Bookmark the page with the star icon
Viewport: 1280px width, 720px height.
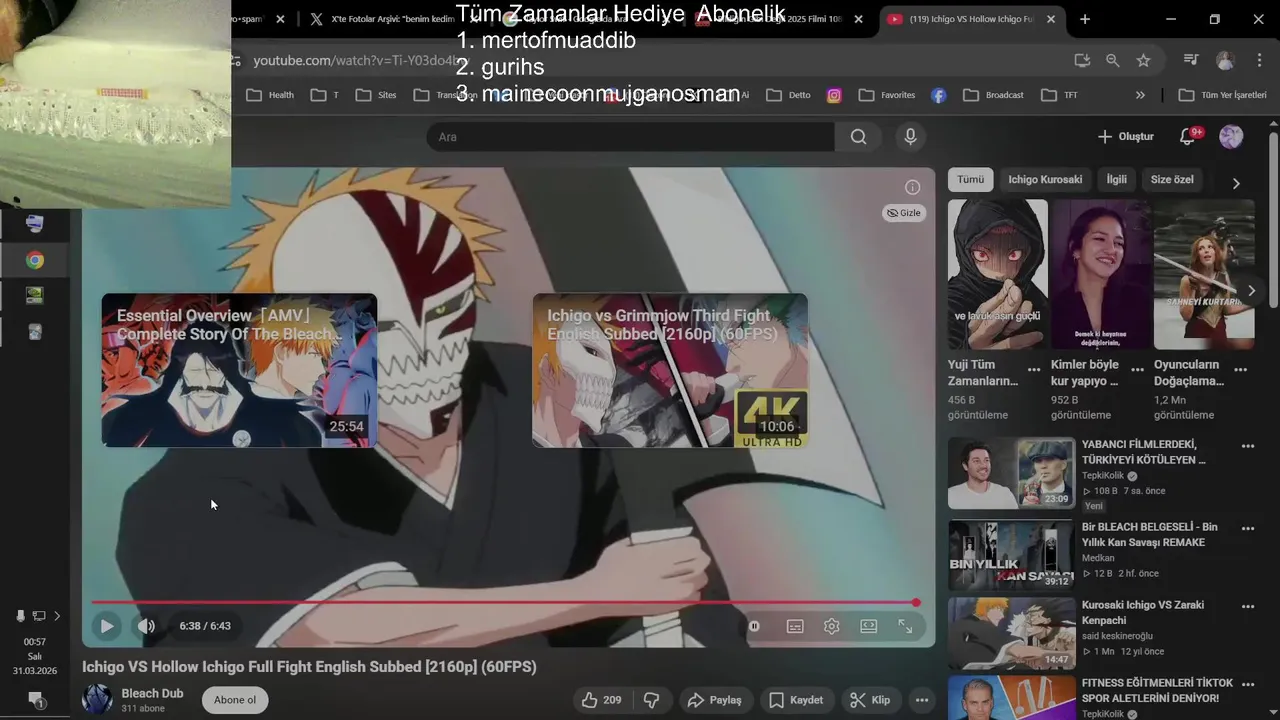click(1143, 61)
